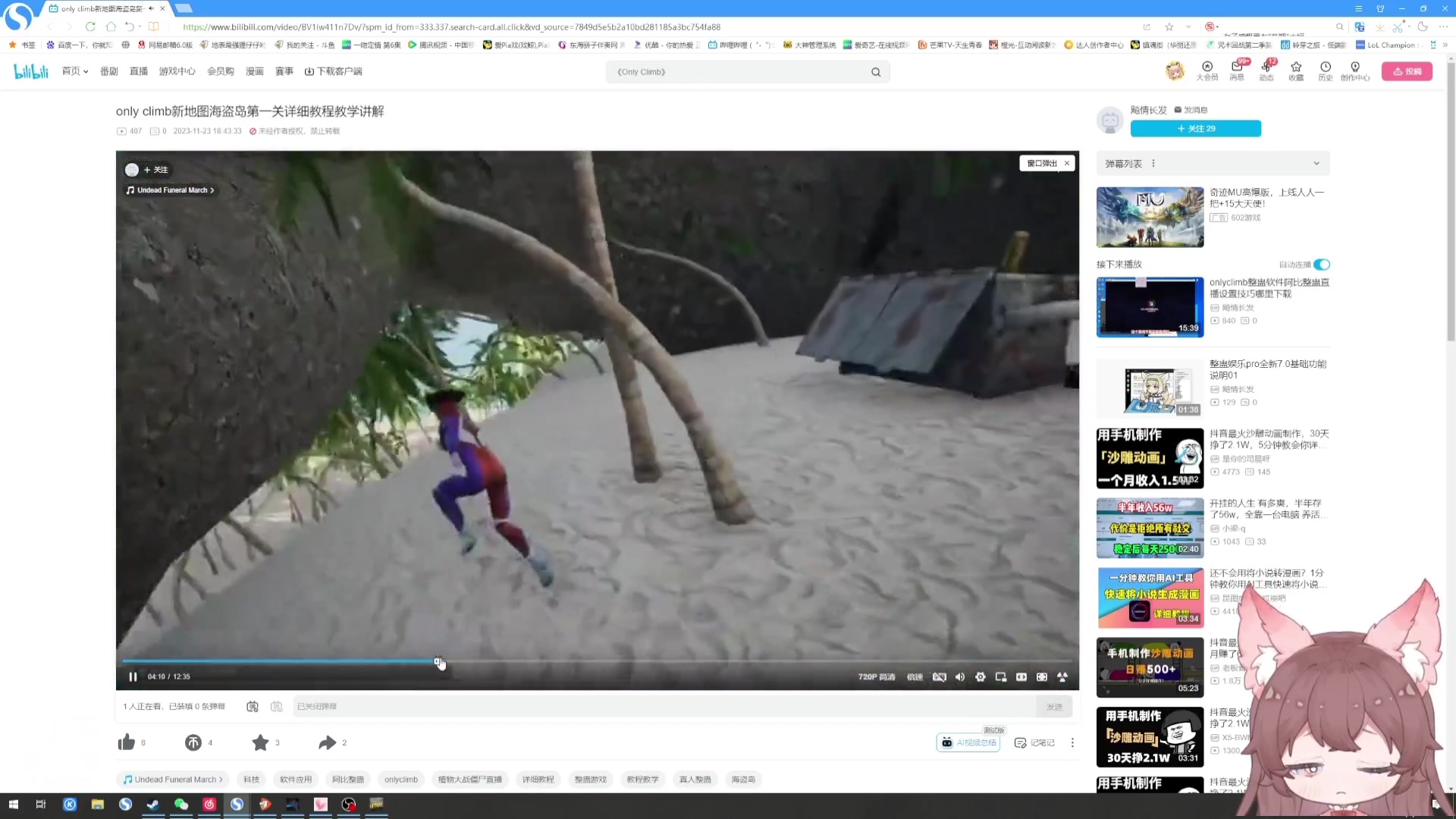Bookmark page with browser star icon
The image size is (1456, 819).
[1169, 27]
